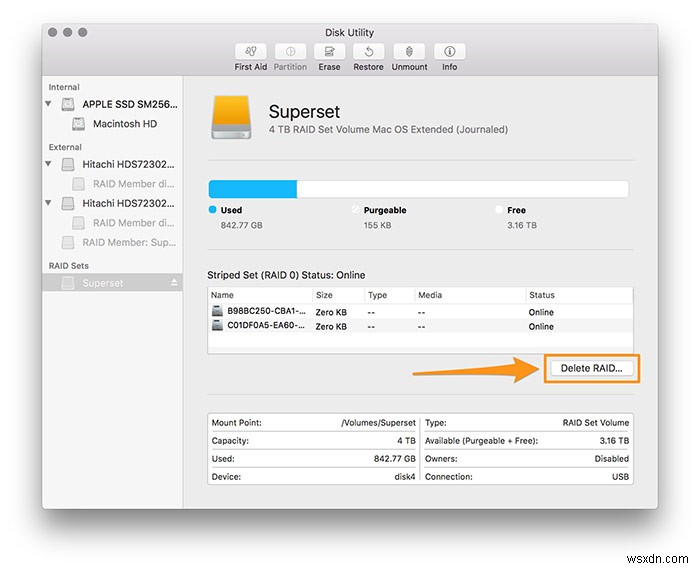Open the Erase tool
This screenshot has height=569, width=700.
click(329, 52)
